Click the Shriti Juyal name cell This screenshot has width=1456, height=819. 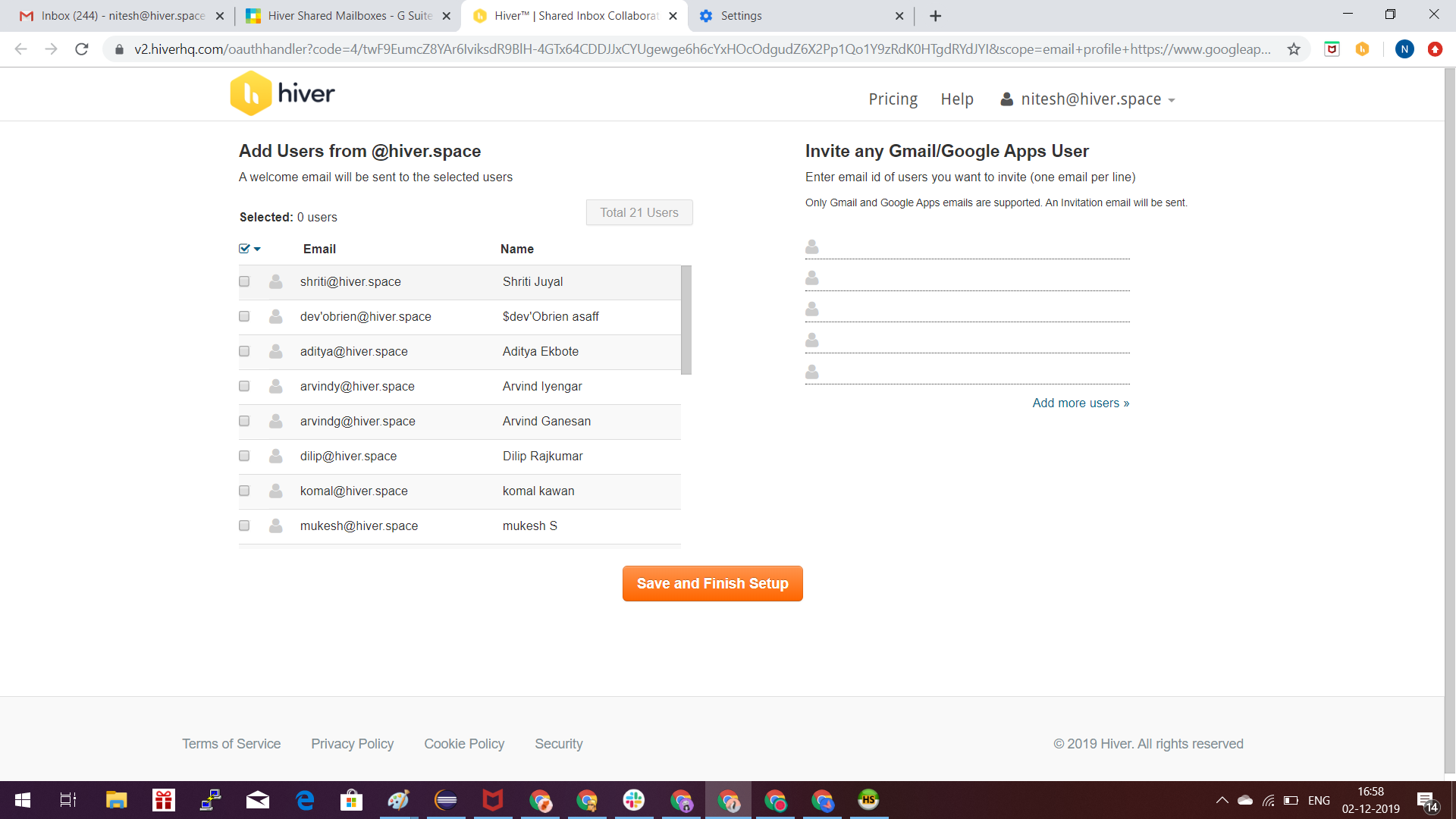532,281
